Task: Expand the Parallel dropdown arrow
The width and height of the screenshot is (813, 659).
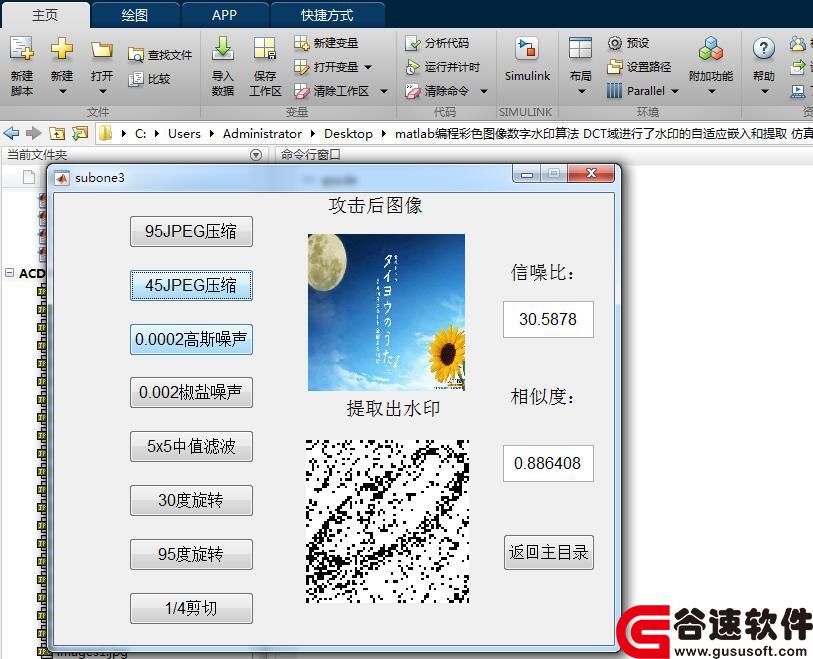Action: 675,91
